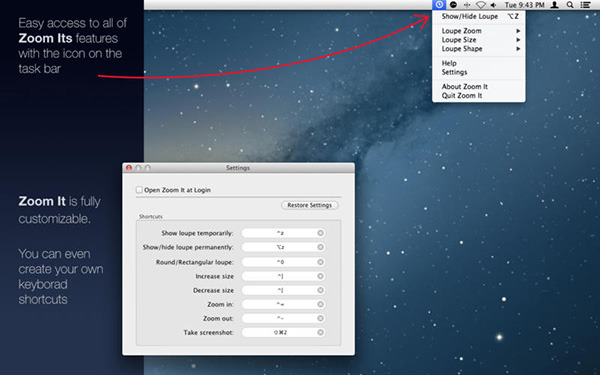The height and width of the screenshot is (375, 600).
Task: Open Spotlight search magnifier icon
Action: click(x=570, y=5)
